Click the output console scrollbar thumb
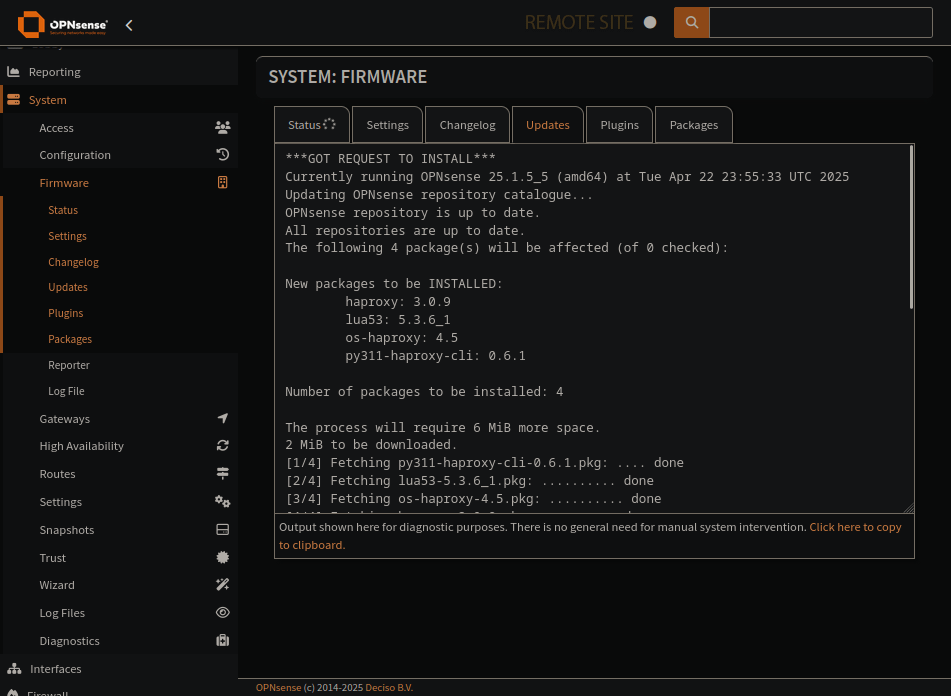Viewport: 951px width, 696px height. [911, 227]
